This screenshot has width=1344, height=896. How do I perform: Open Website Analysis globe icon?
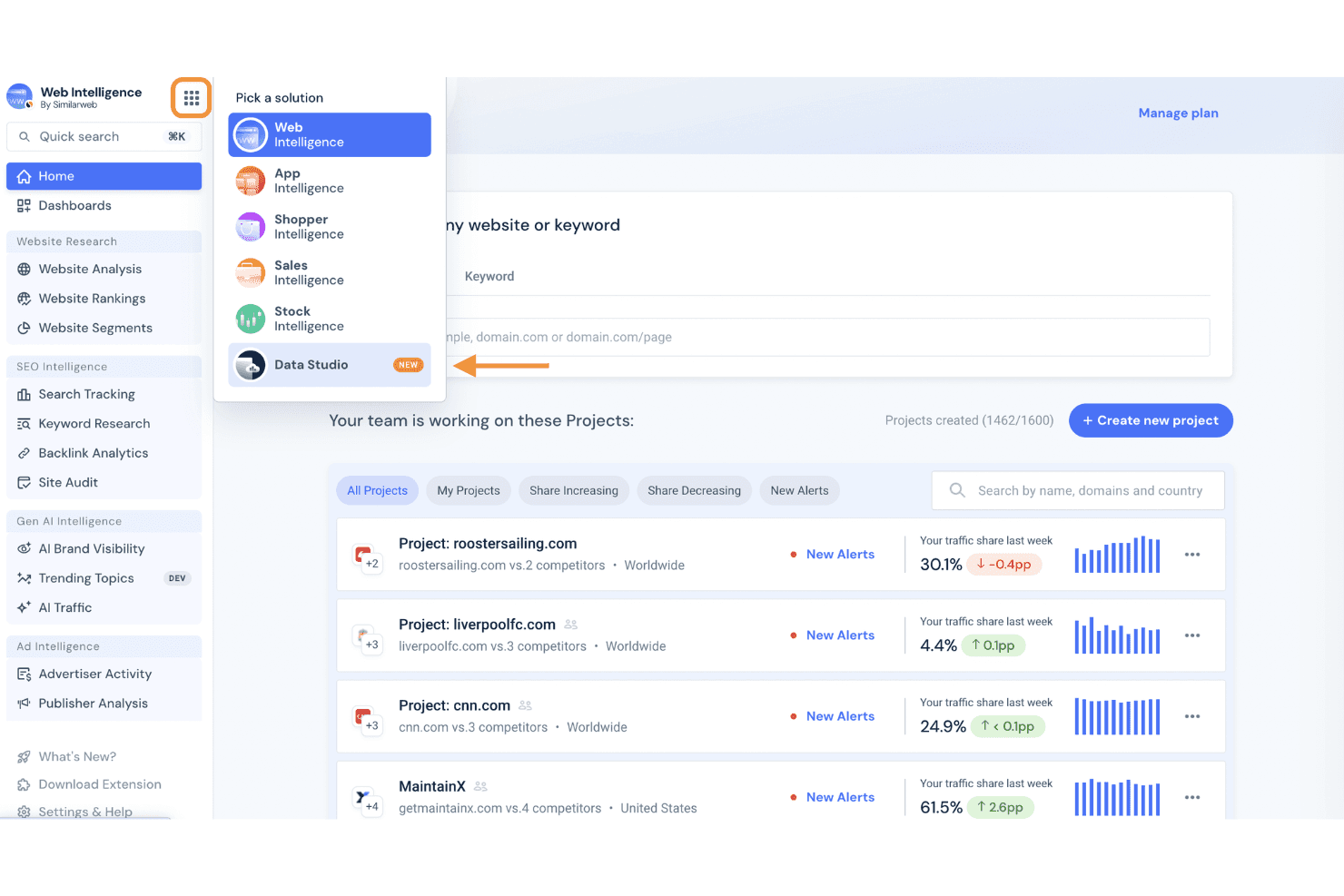tap(25, 270)
